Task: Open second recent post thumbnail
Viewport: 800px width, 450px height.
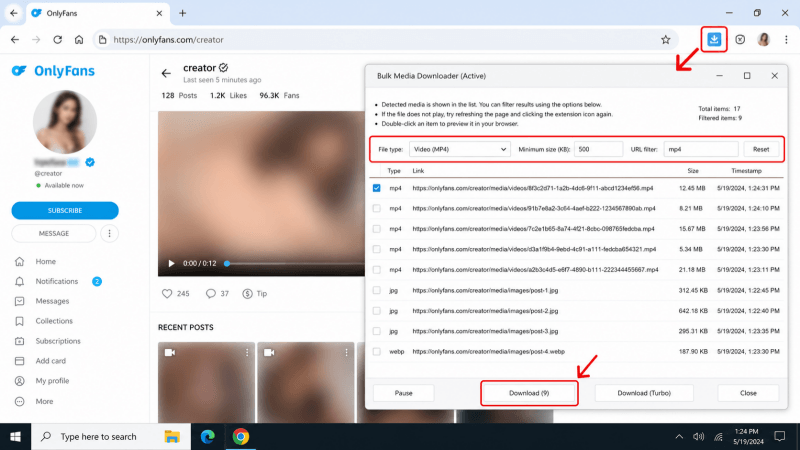Action: 306,383
